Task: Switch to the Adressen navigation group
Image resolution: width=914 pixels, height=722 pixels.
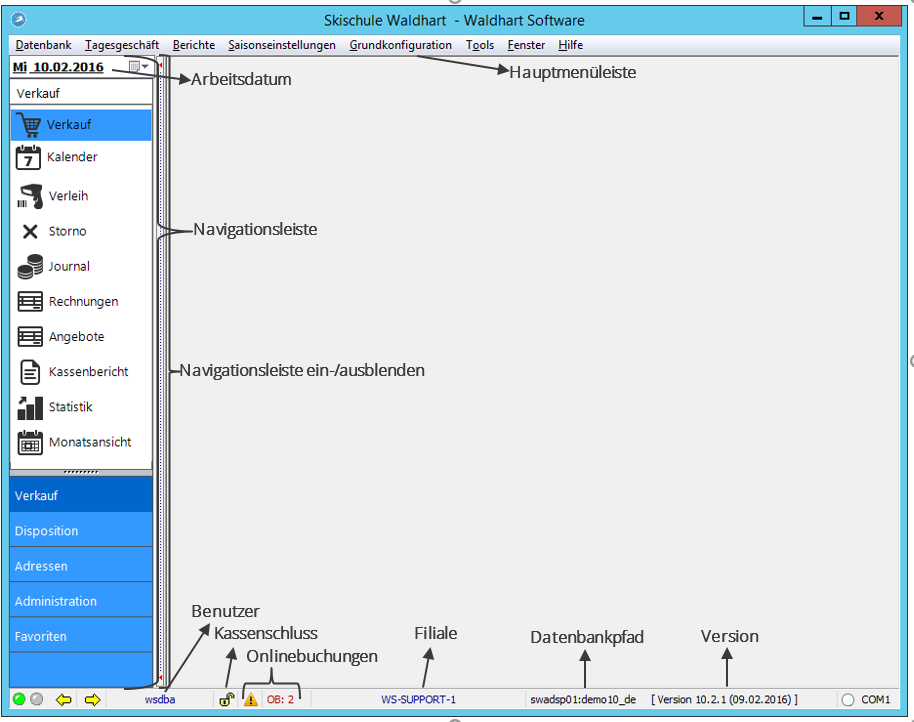Action: coord(81,565)
